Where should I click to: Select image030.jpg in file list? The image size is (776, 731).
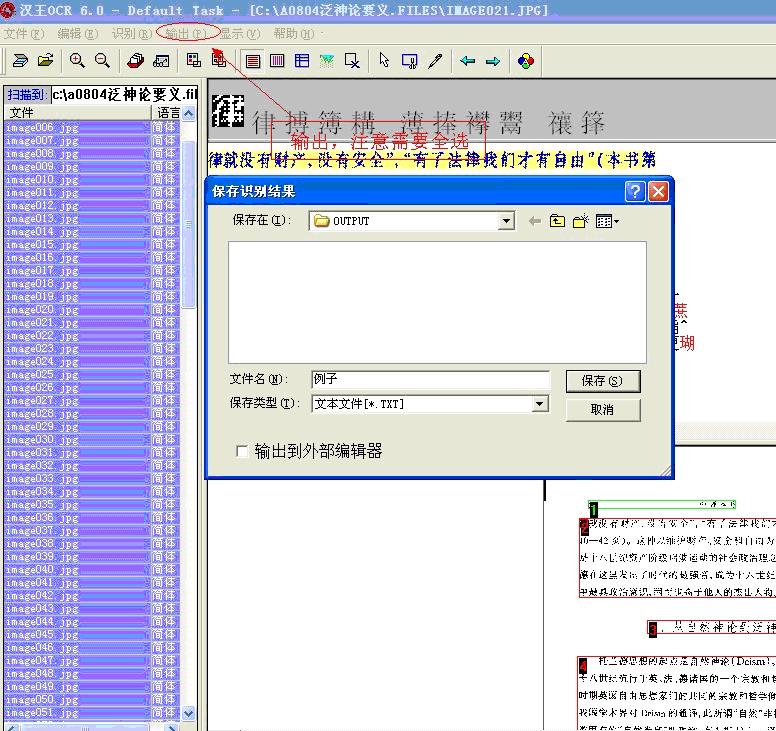tap(92, 440)
